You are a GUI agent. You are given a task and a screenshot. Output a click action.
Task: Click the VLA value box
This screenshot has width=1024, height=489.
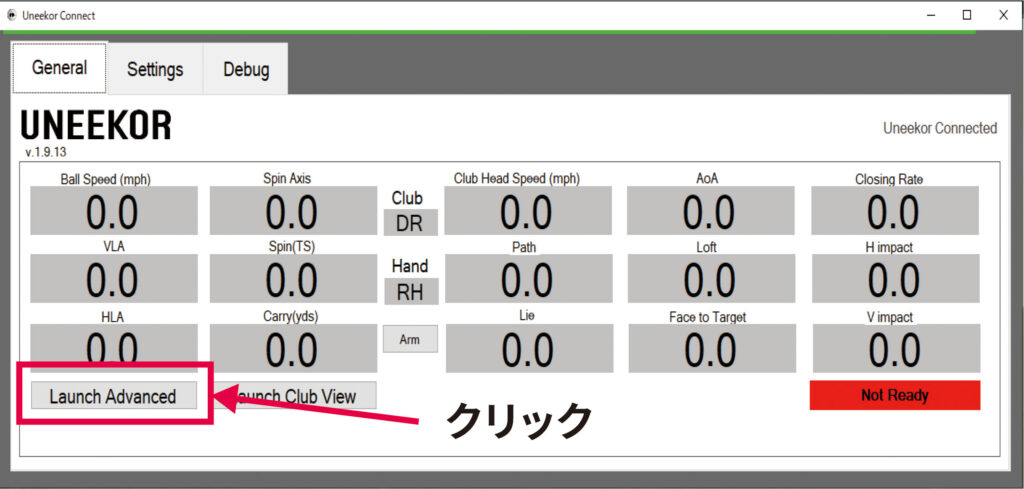[x=114, y=279]
